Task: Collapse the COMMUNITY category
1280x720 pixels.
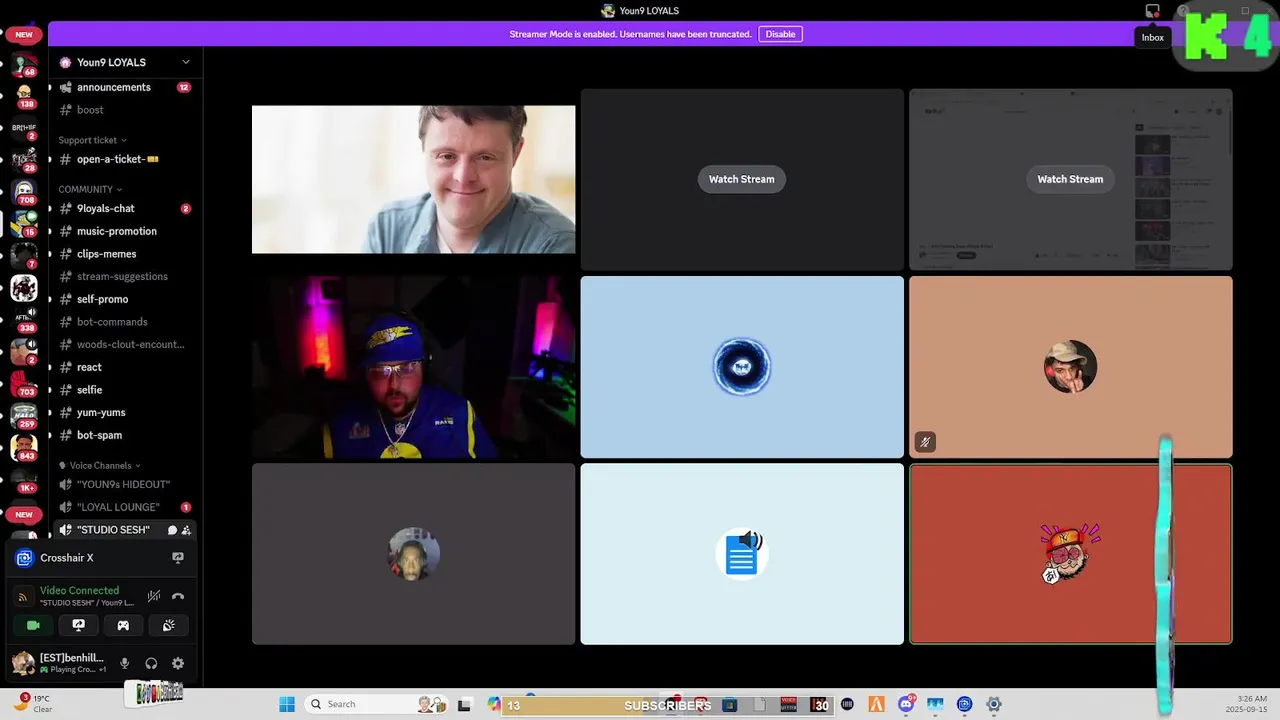Action: click(90, 189)
